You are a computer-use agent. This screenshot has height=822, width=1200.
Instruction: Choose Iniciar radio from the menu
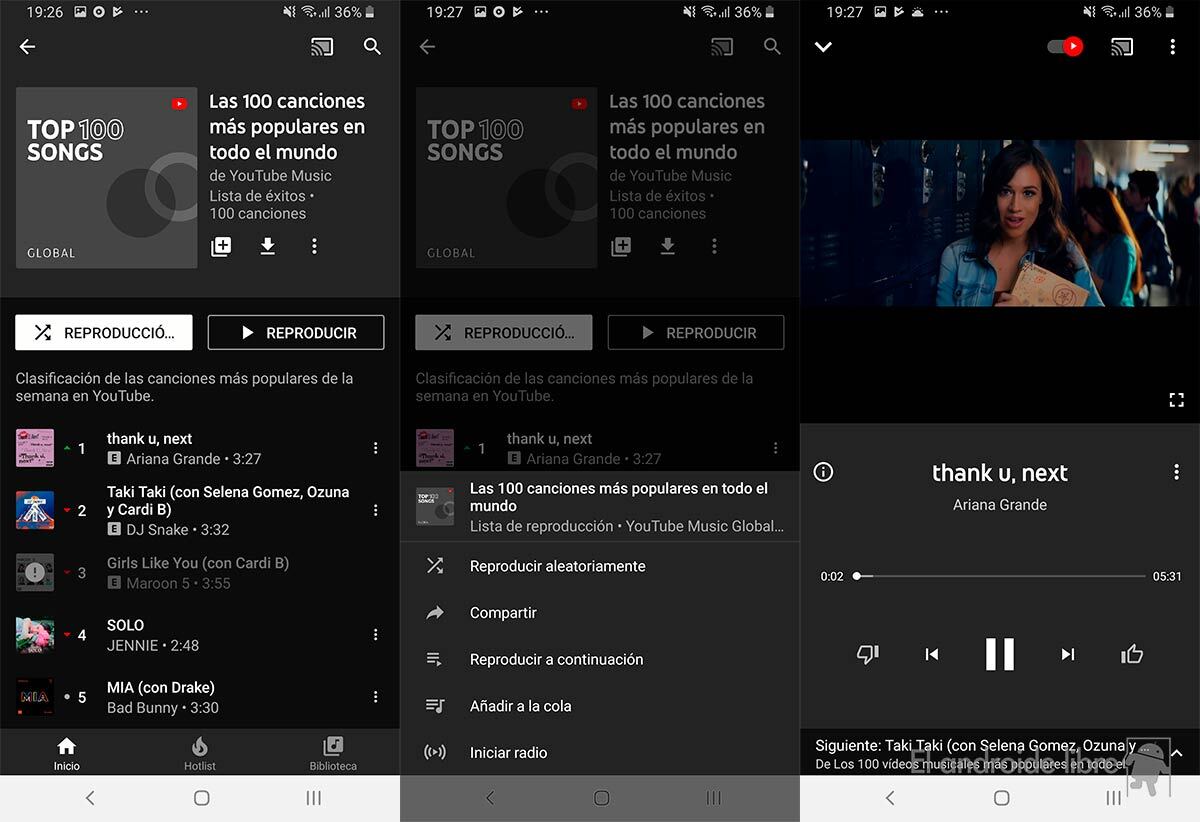pos(600,752)
